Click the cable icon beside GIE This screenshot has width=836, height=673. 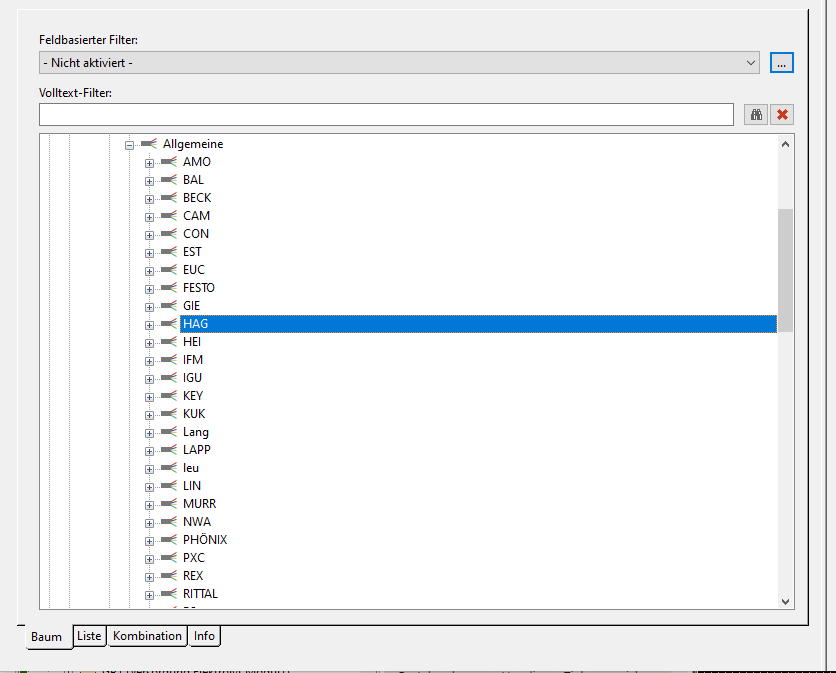pyautogui.click(x=169, y=306)
